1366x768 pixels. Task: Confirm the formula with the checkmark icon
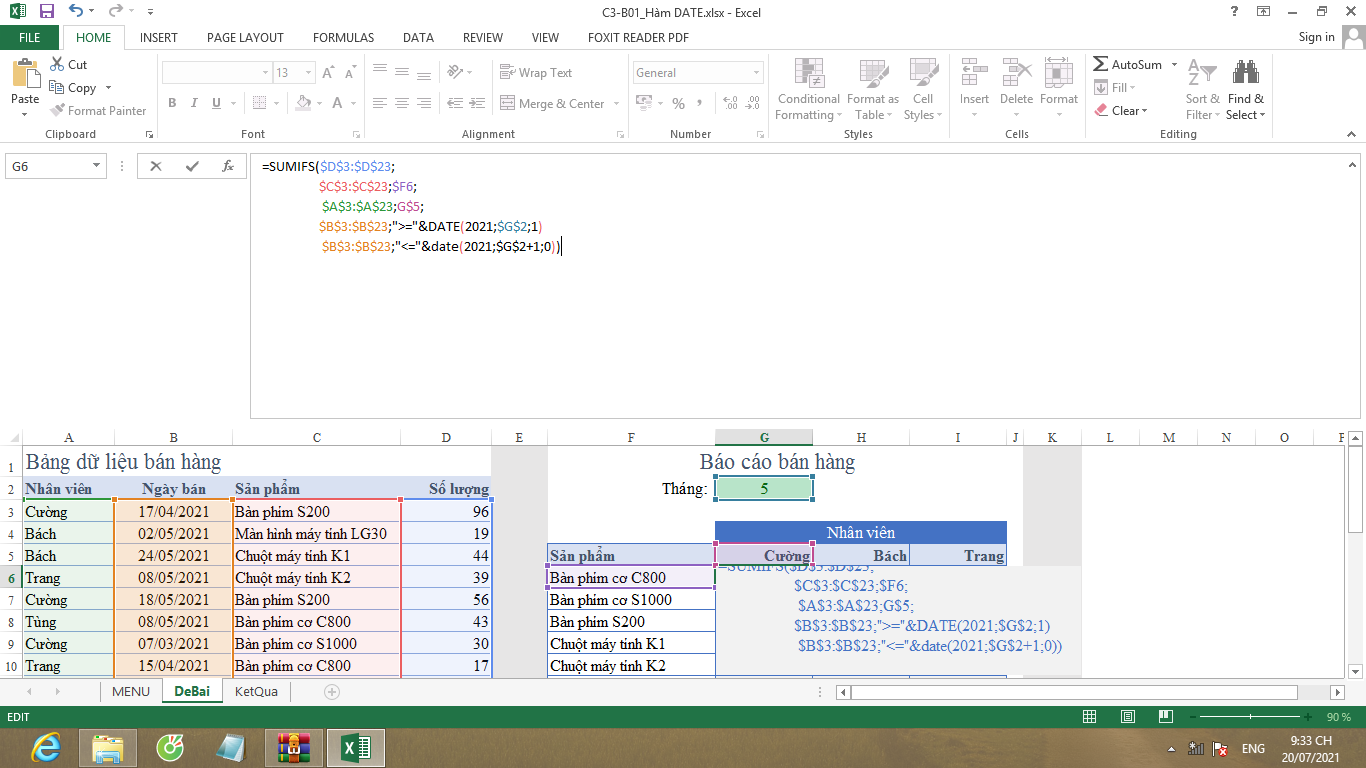192,166
